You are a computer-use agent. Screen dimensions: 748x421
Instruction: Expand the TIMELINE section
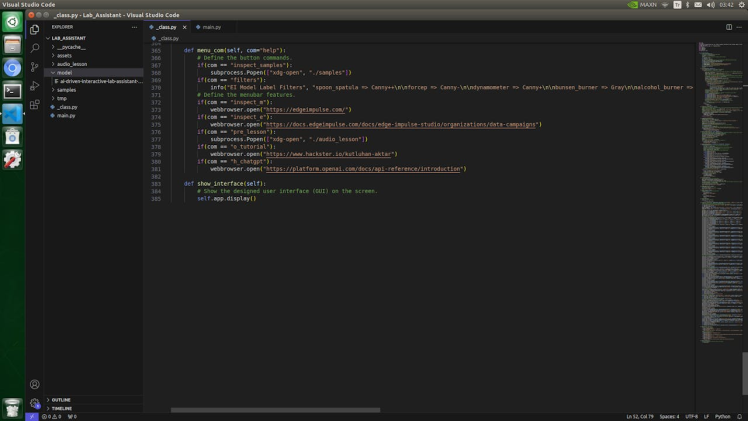61,408
